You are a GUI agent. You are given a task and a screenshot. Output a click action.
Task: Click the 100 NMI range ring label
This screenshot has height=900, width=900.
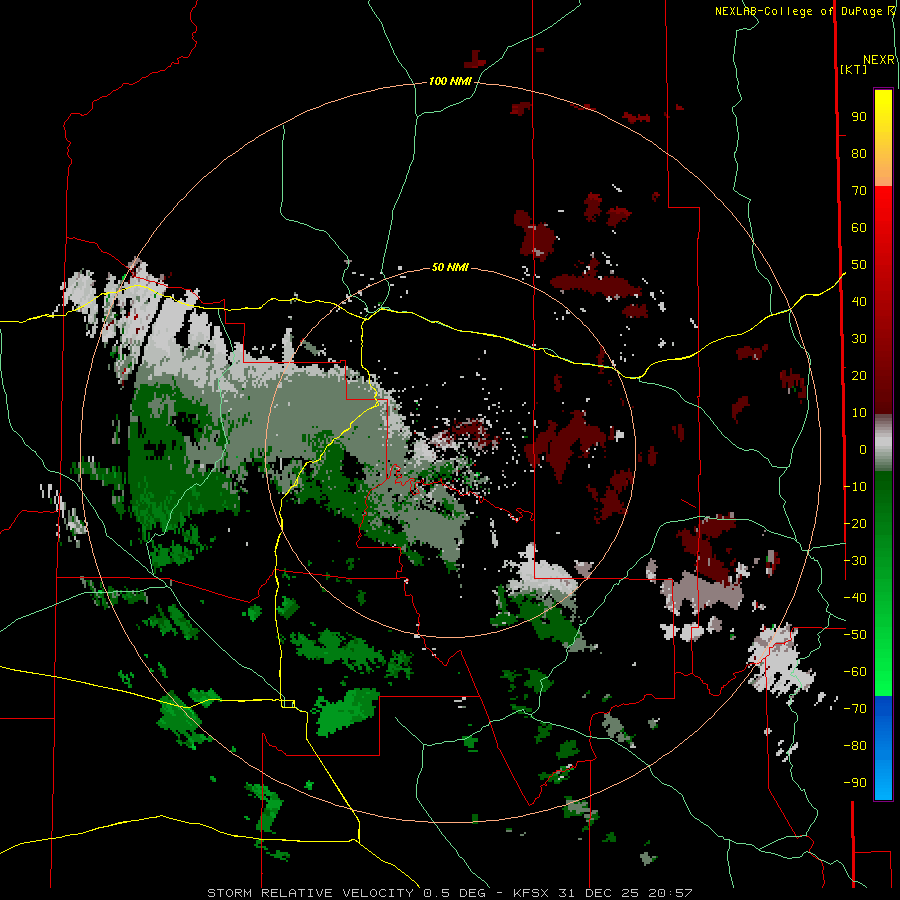point(450,82)
